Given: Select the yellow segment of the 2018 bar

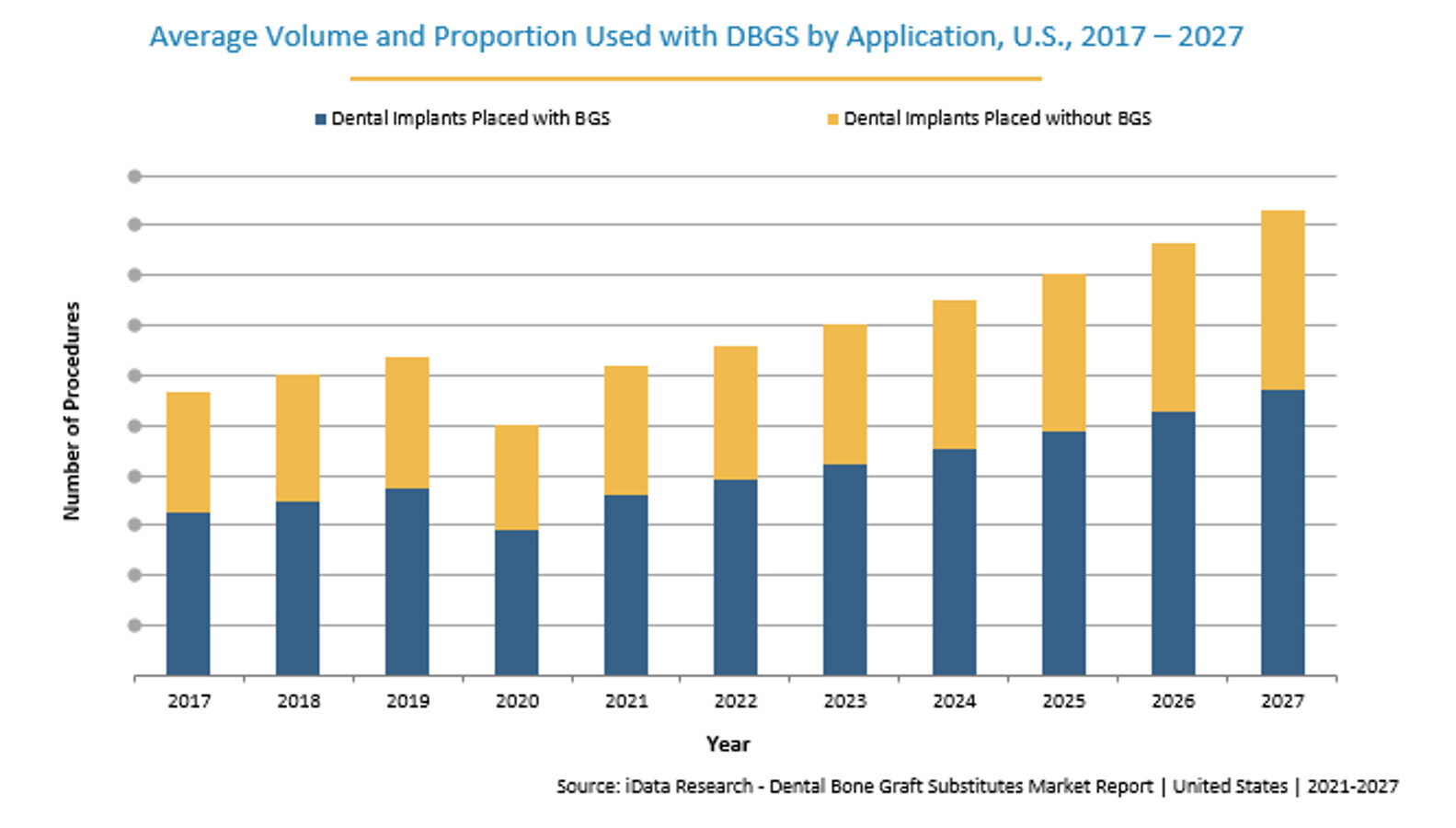Looking at the screenshot, I should (x=298, y=438).
